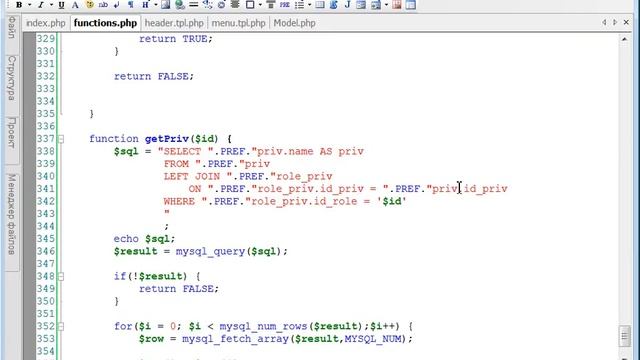Click the last table-layout toolbar icon
640x360 pixels.
click(x=411, y=5)
